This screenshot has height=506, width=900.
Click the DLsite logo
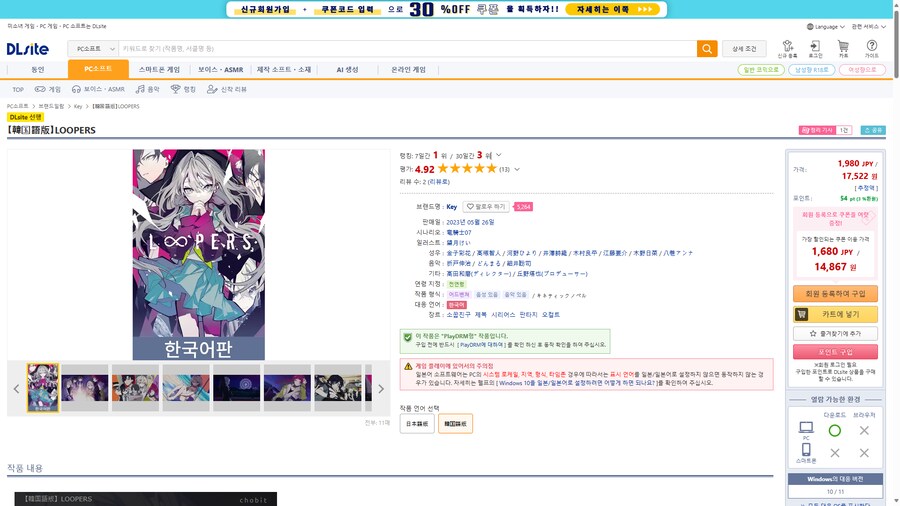coord(28,49)
